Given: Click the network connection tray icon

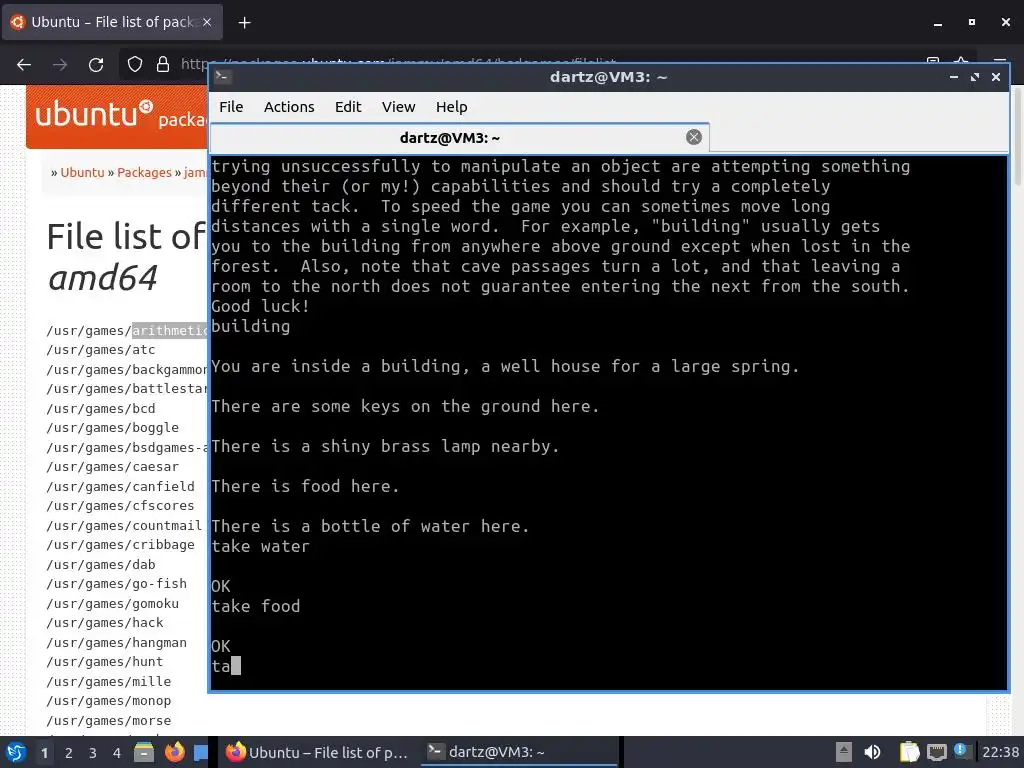Looking at the screenshot, I should click(936, 752).
